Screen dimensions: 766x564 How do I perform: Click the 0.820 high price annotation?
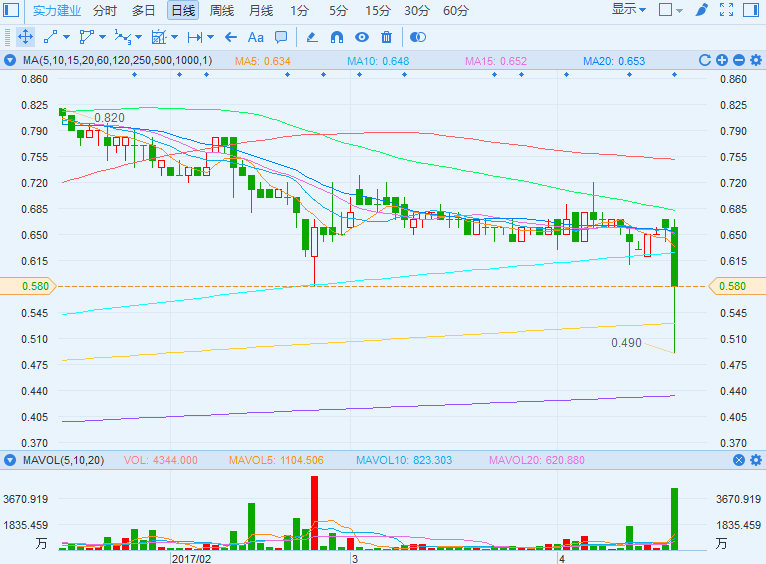coord(109,118)
